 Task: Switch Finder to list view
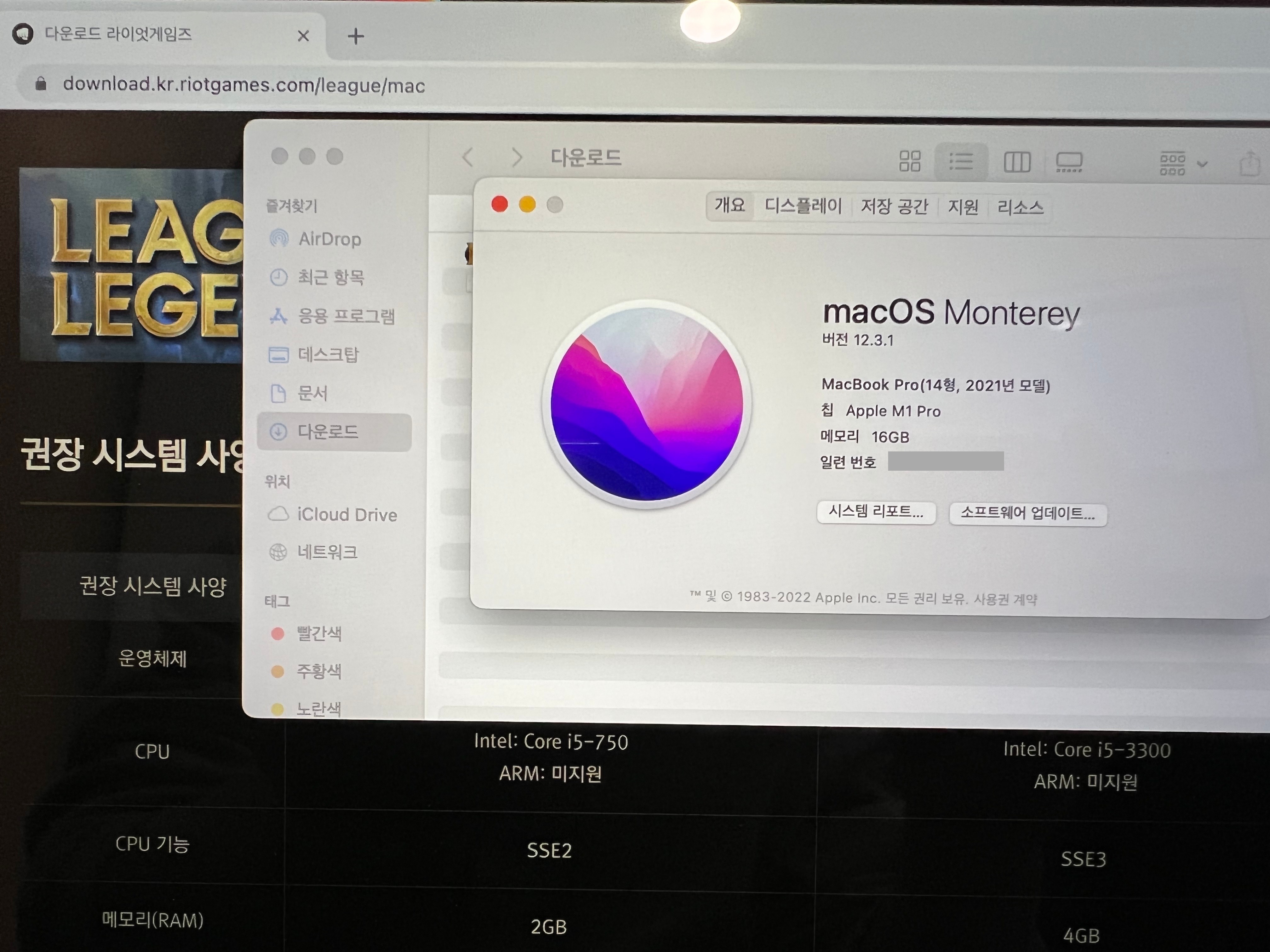961,161
